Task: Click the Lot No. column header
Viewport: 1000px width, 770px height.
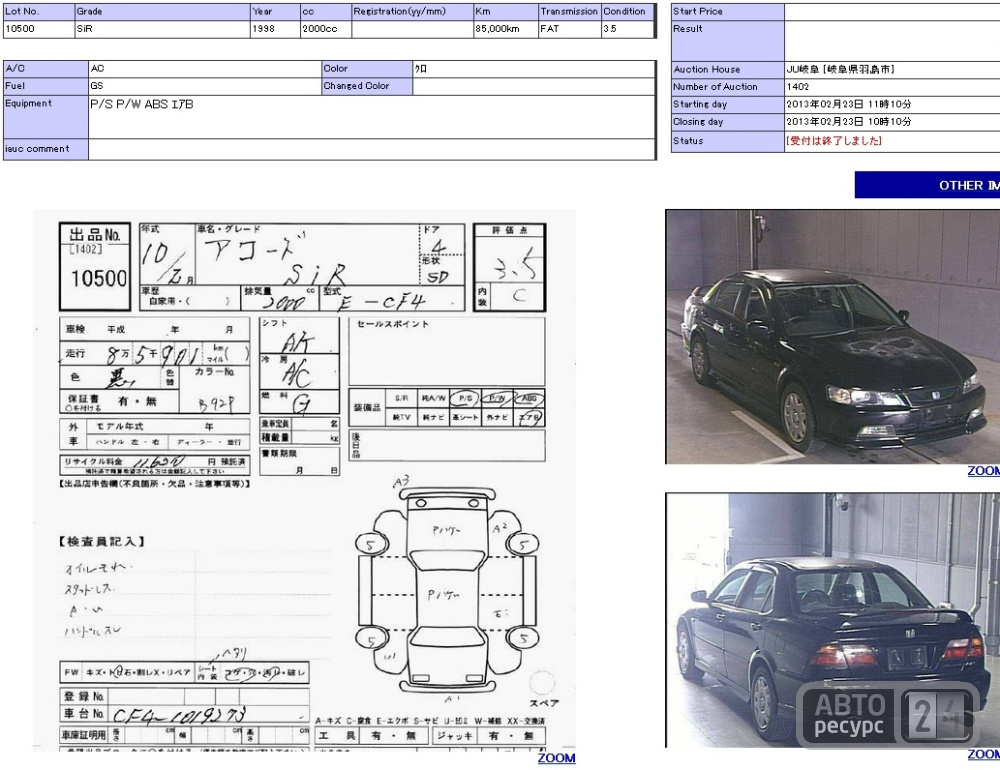Action: (38, 11)
